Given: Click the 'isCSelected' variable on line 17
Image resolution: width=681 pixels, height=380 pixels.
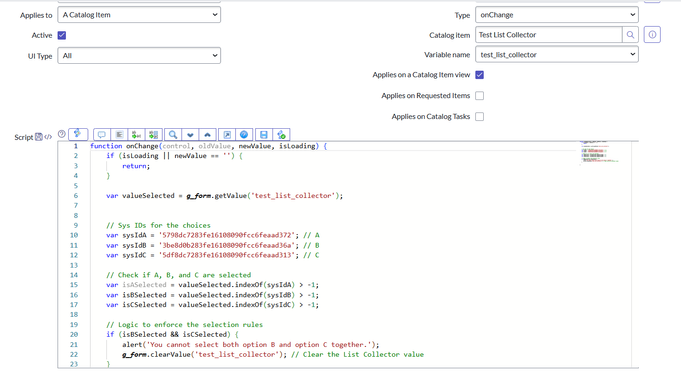Looking at the screenshot, I should (x=144, y=305).
